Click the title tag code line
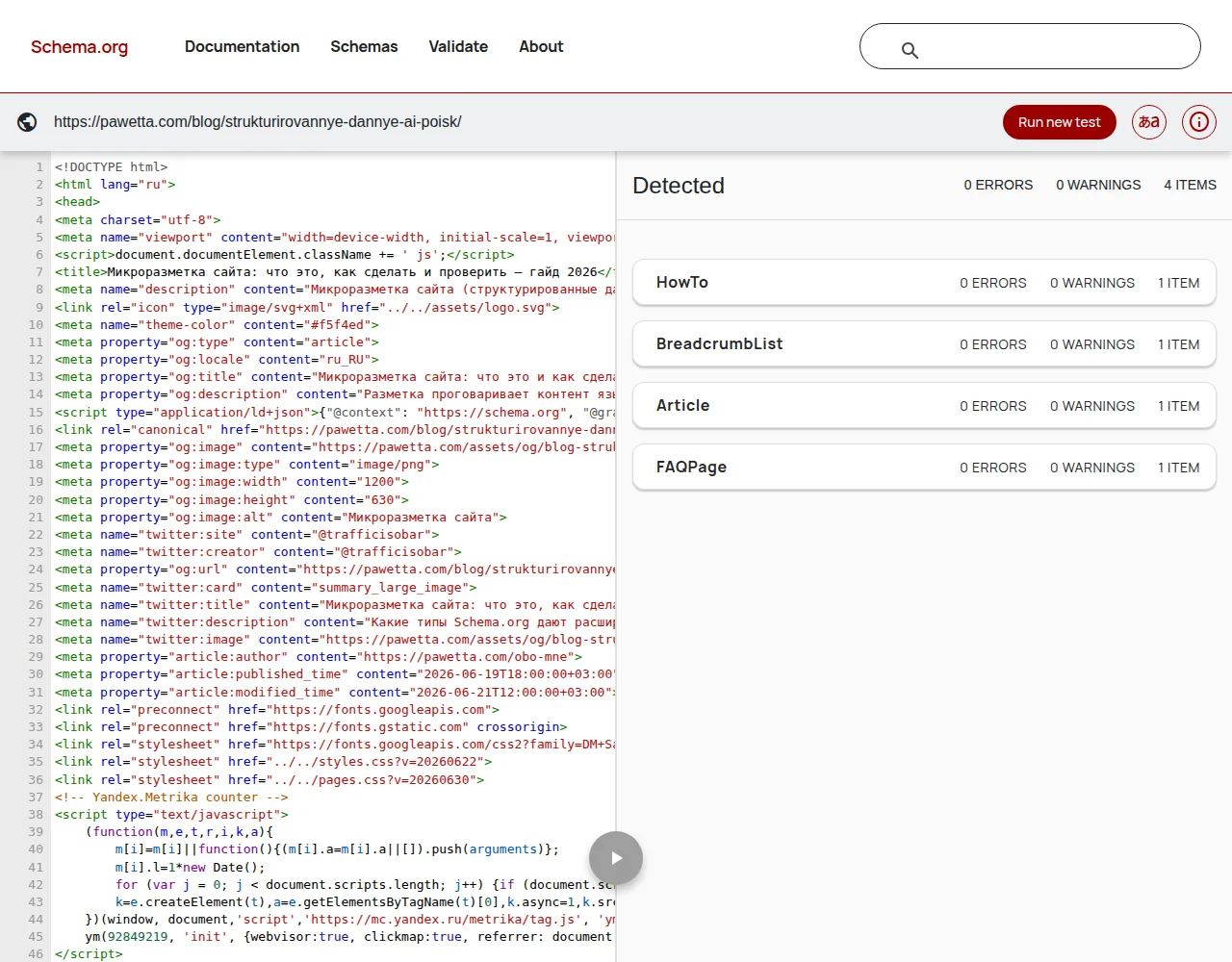 point(334,271)
